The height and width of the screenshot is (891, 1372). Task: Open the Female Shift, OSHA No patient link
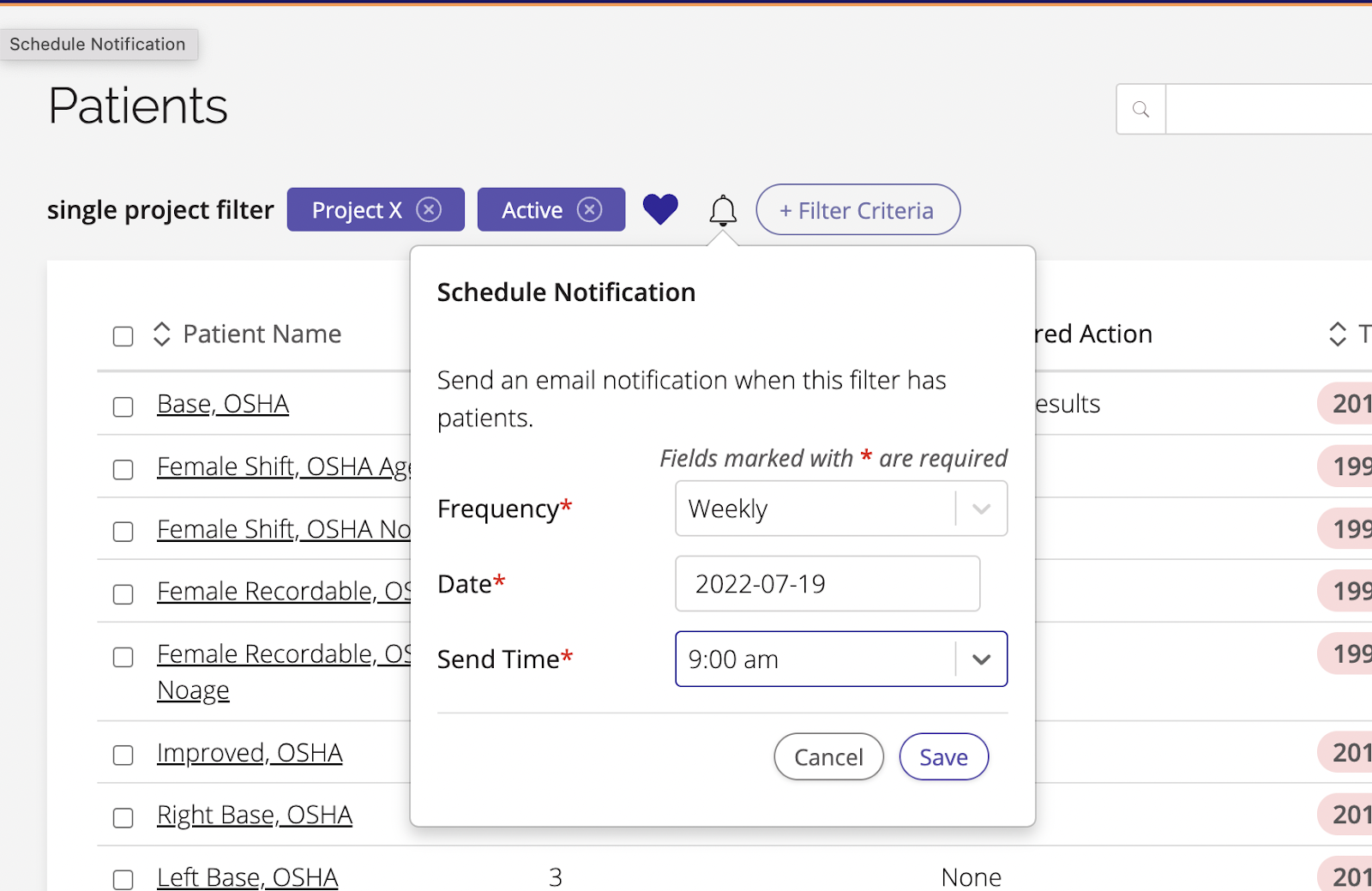point(284,528)
